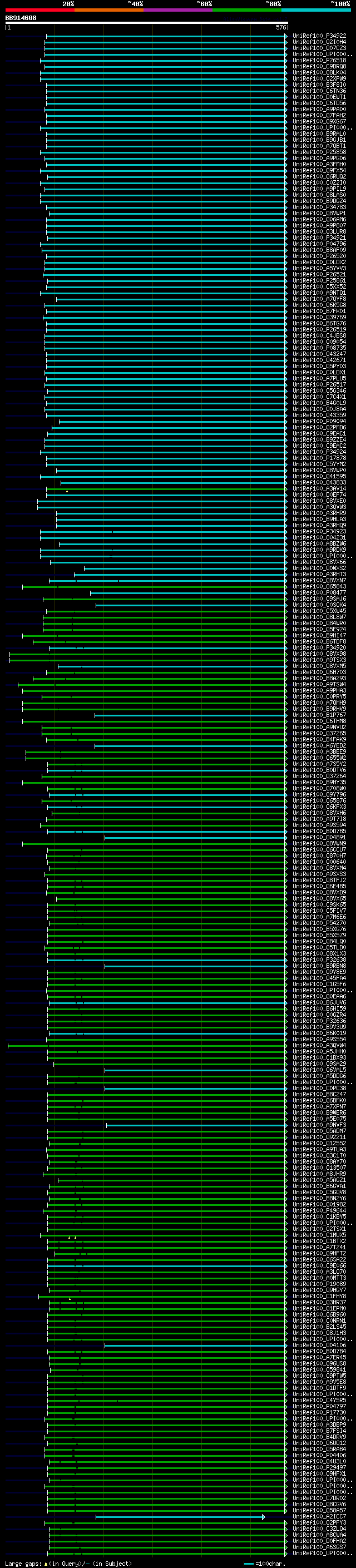This screenshot has height=1568, width=356.
Task: Select hit label UniRef100_D0EWT1
Action: click(x=319, y=97)
